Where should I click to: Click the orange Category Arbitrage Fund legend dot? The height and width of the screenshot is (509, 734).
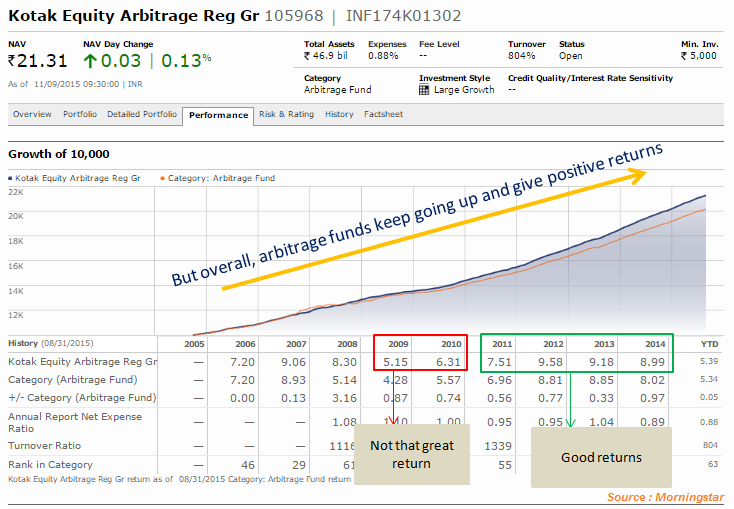point(160,177)
